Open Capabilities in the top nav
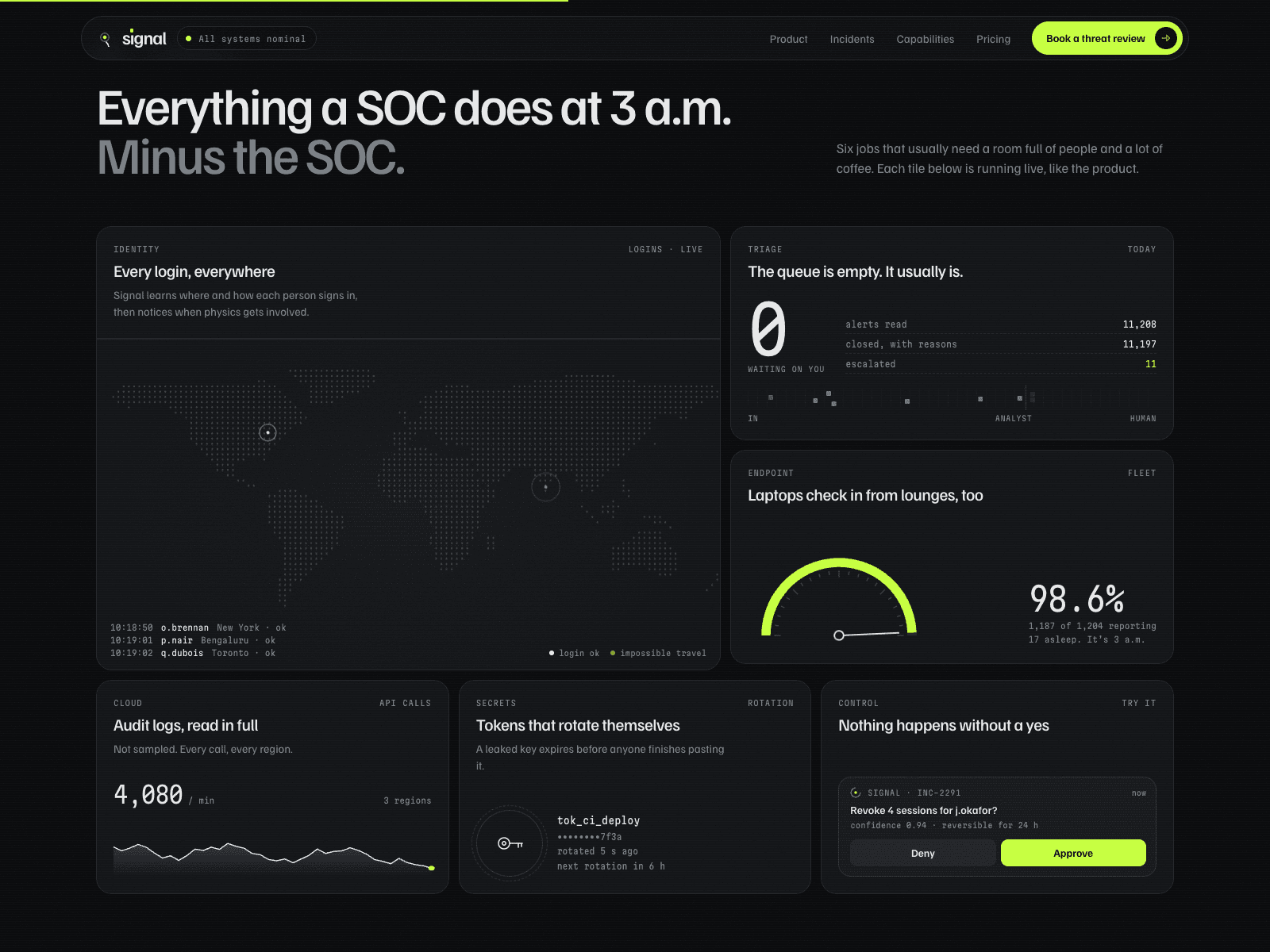Viewport: 1270px width, 952px height. point(926,39)
